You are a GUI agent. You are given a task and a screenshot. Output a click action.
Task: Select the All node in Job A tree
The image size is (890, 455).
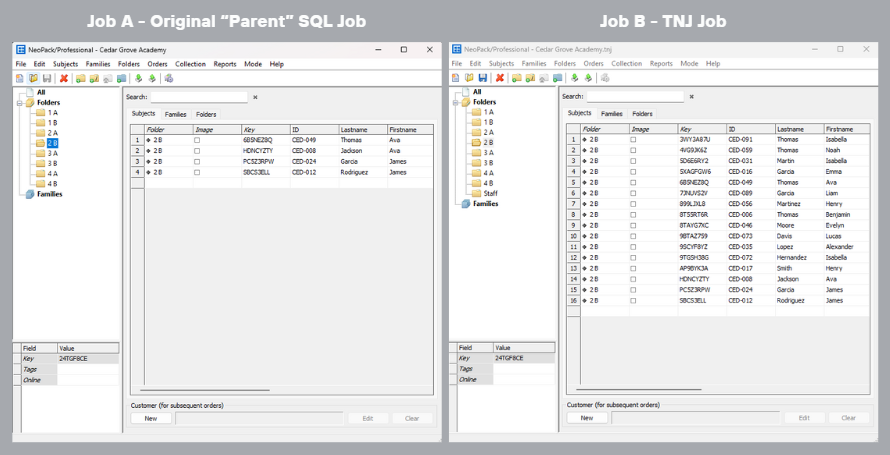pos(41,92)
